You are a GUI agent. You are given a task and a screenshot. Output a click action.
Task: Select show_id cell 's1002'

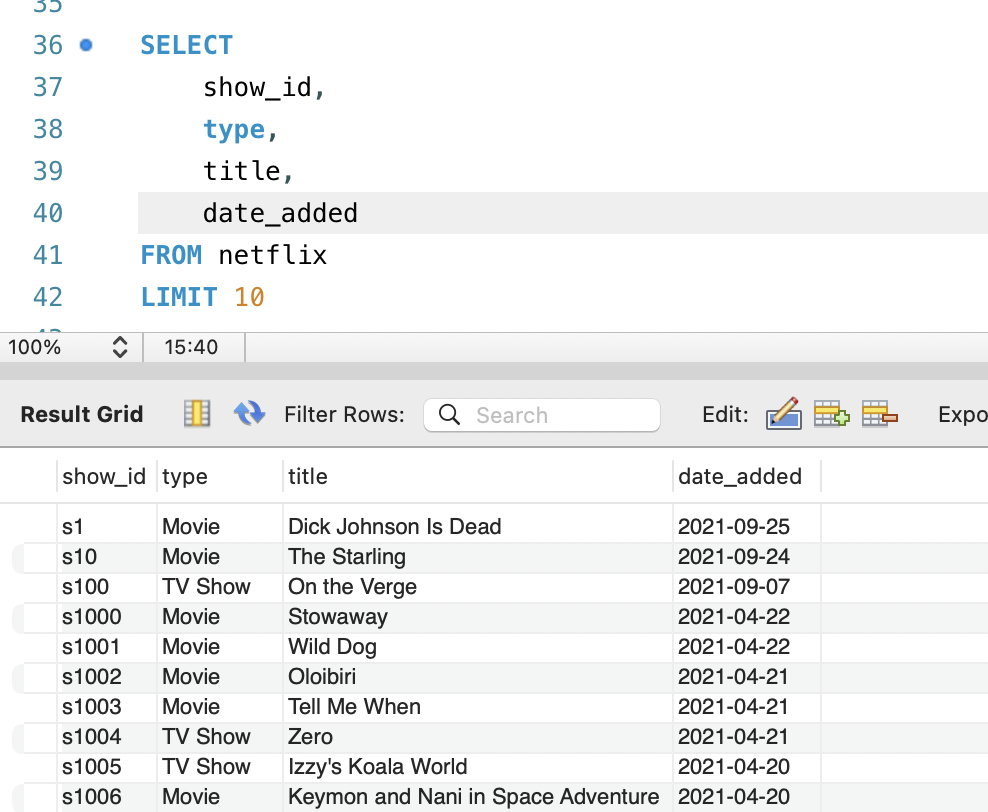point(106,677)
